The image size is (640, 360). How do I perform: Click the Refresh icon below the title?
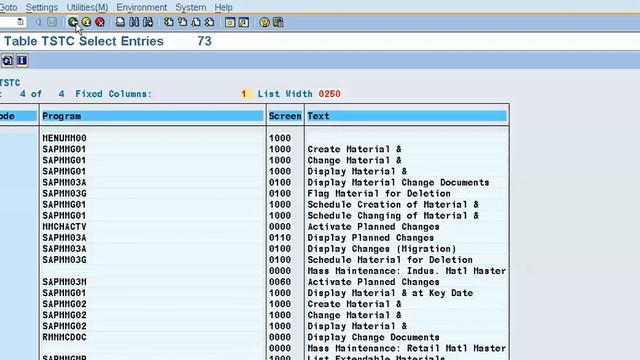pyautogui.click(x=7, y=61)
